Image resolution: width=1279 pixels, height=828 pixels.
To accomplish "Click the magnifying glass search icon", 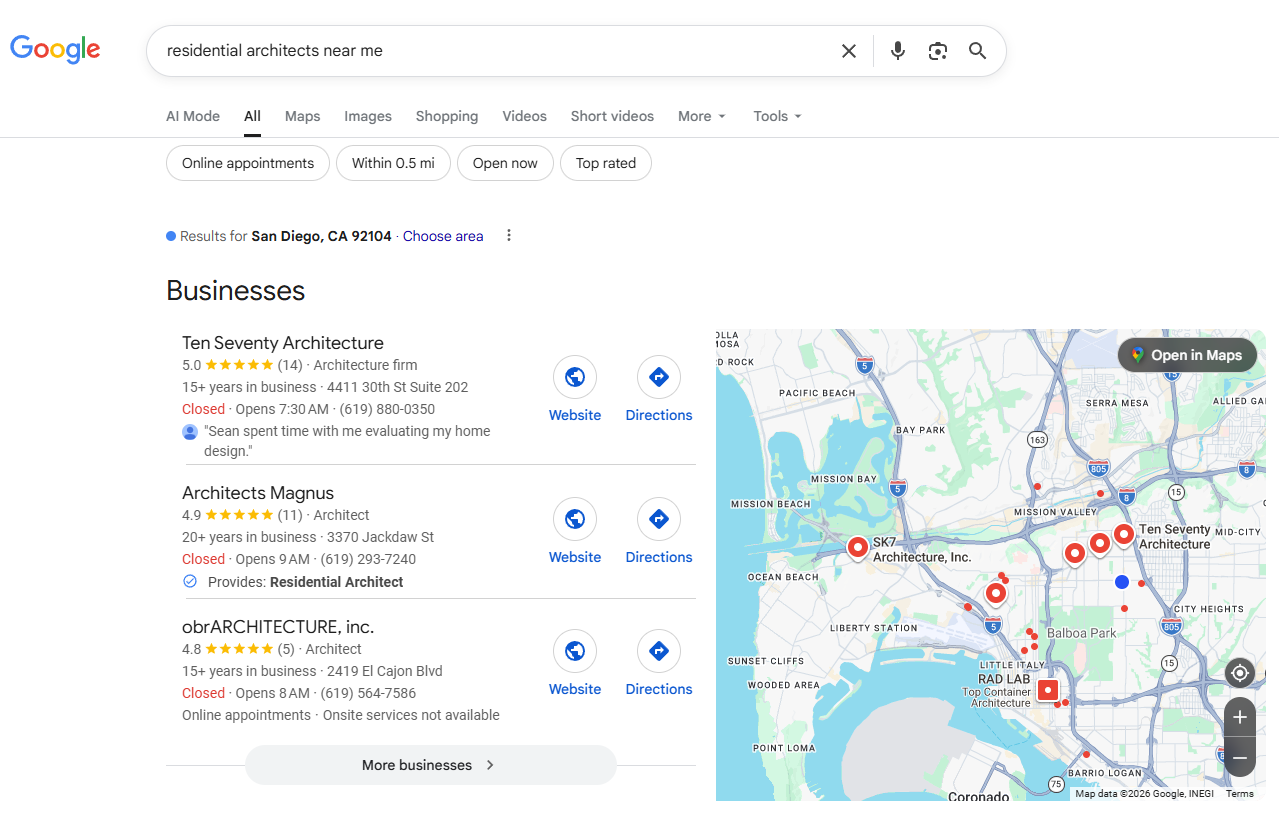I will tap(977, 51).
